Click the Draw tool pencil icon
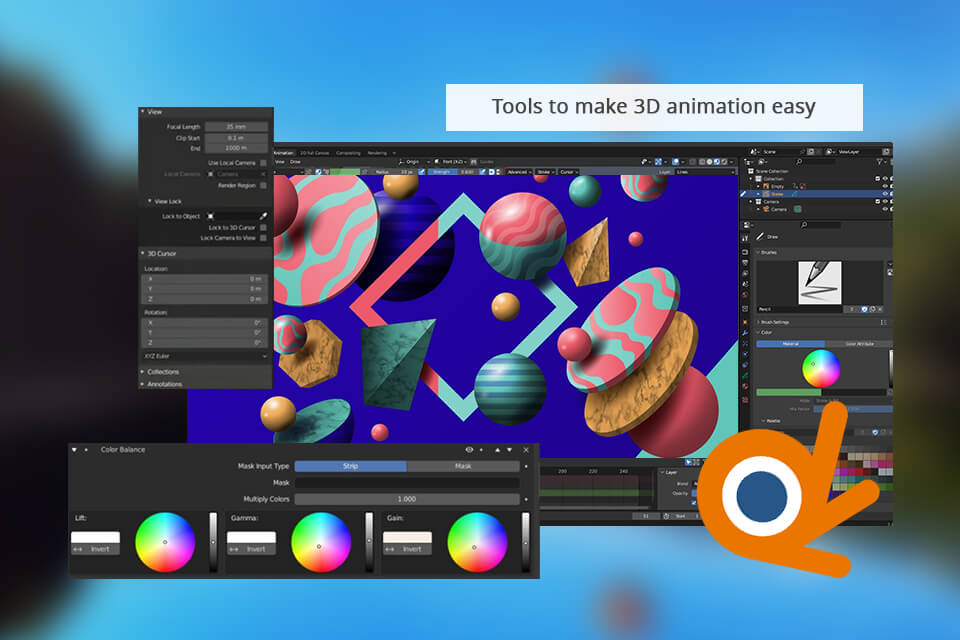 pyautogui.click(x=760, y=237)
